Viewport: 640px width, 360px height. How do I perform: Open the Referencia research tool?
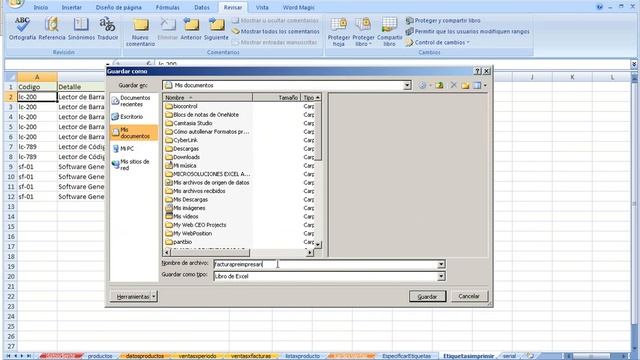click(52, 29)
